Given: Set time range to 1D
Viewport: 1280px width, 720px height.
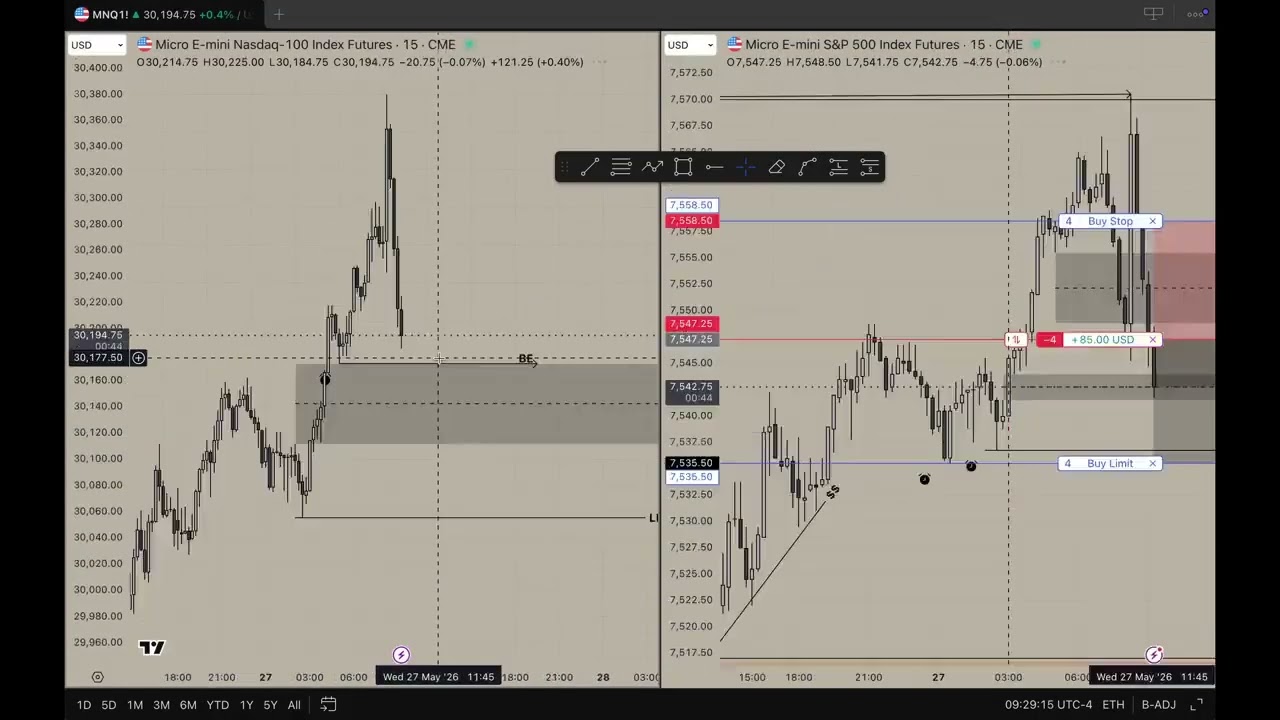Looking at the screenshot, I should point(84,705).
